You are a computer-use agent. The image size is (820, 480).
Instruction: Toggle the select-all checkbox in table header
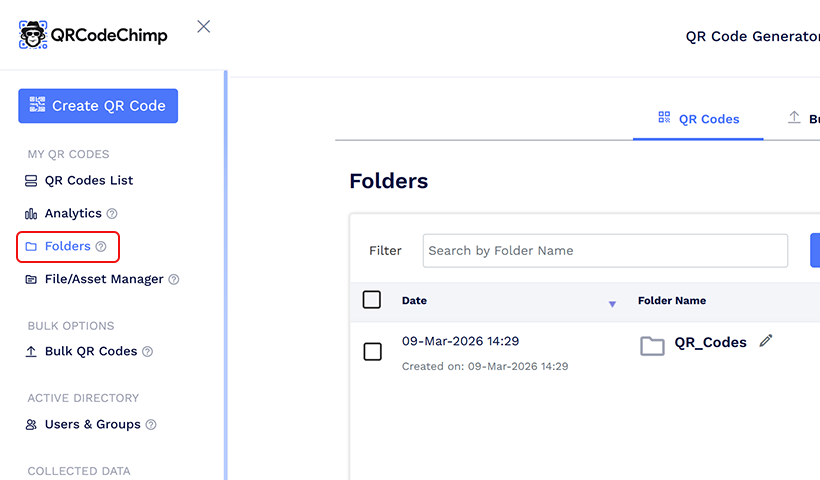[x=372, y=300]
